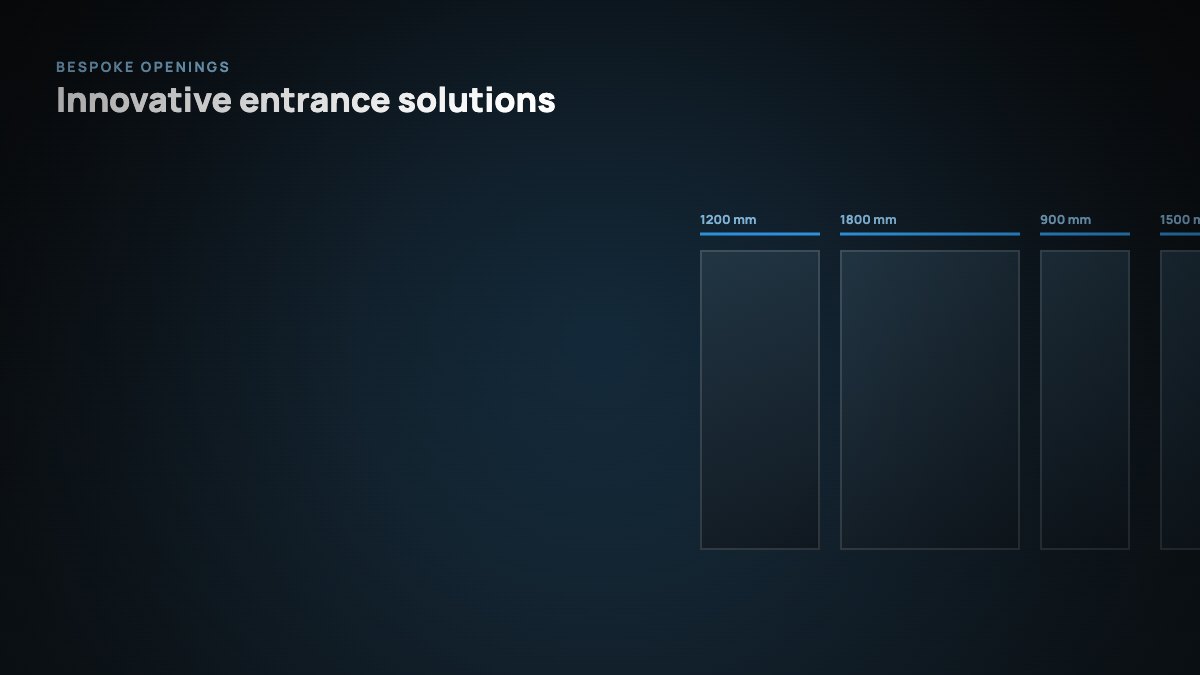Select the door panel under 1800 mm
The height and width of the screenshot is (675, 1200).
(930, 400)
